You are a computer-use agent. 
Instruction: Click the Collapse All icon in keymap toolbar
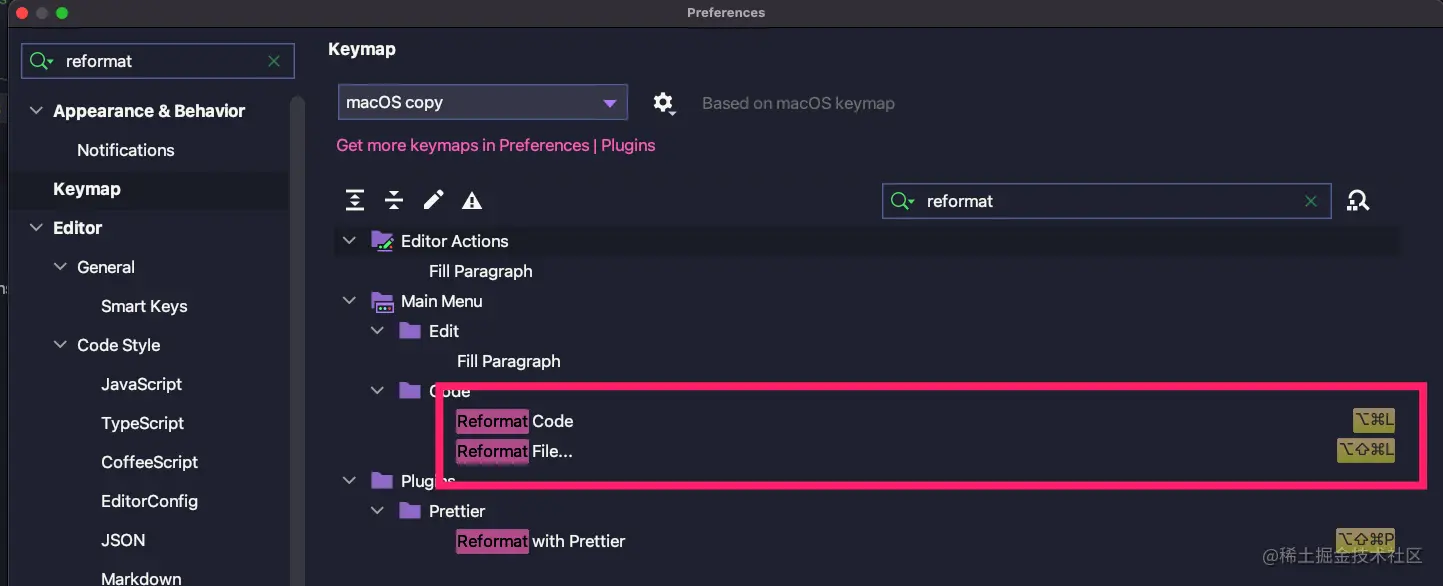point(394,201)
